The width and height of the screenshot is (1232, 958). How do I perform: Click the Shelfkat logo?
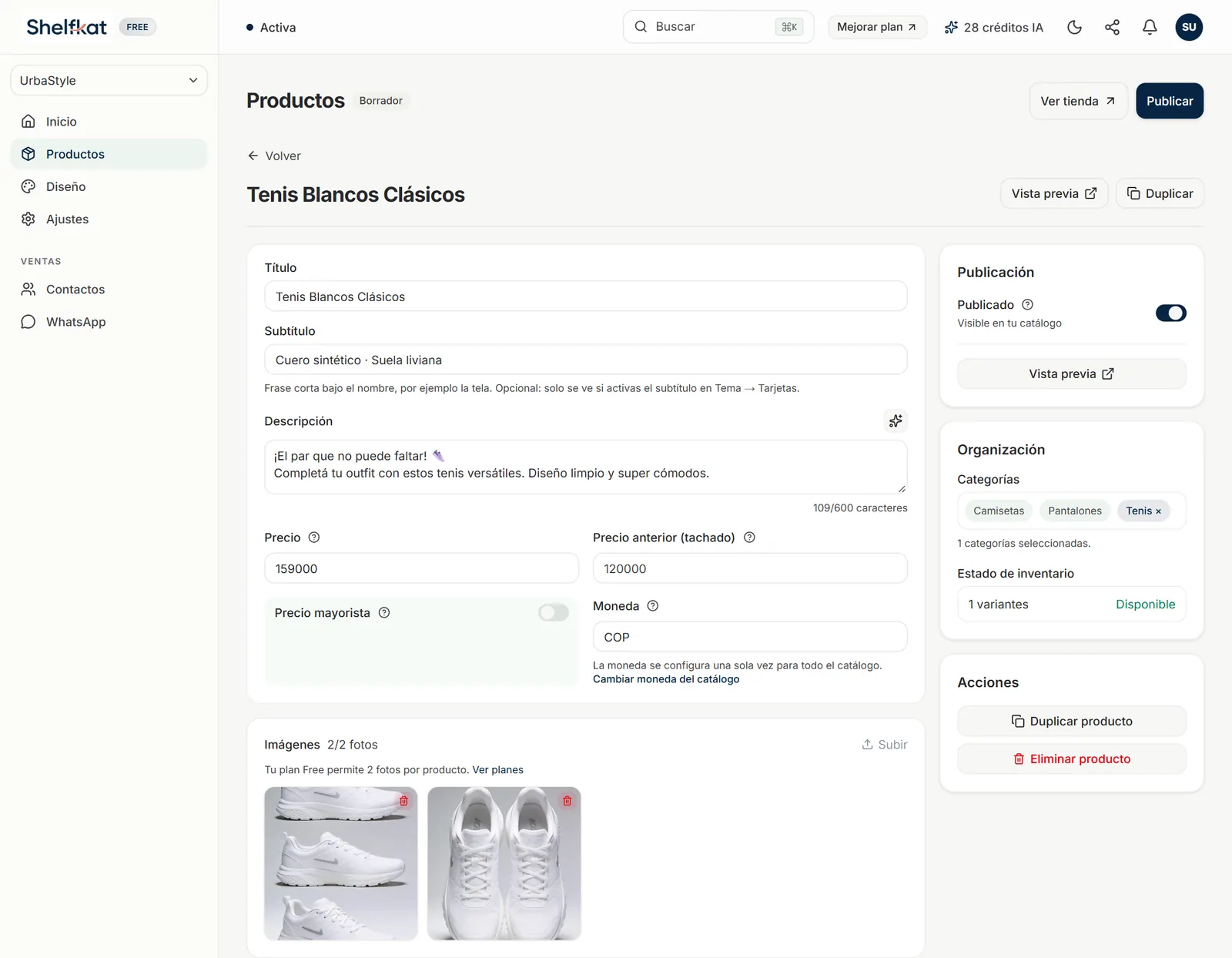pyautogui.click(x=66, y=27)
